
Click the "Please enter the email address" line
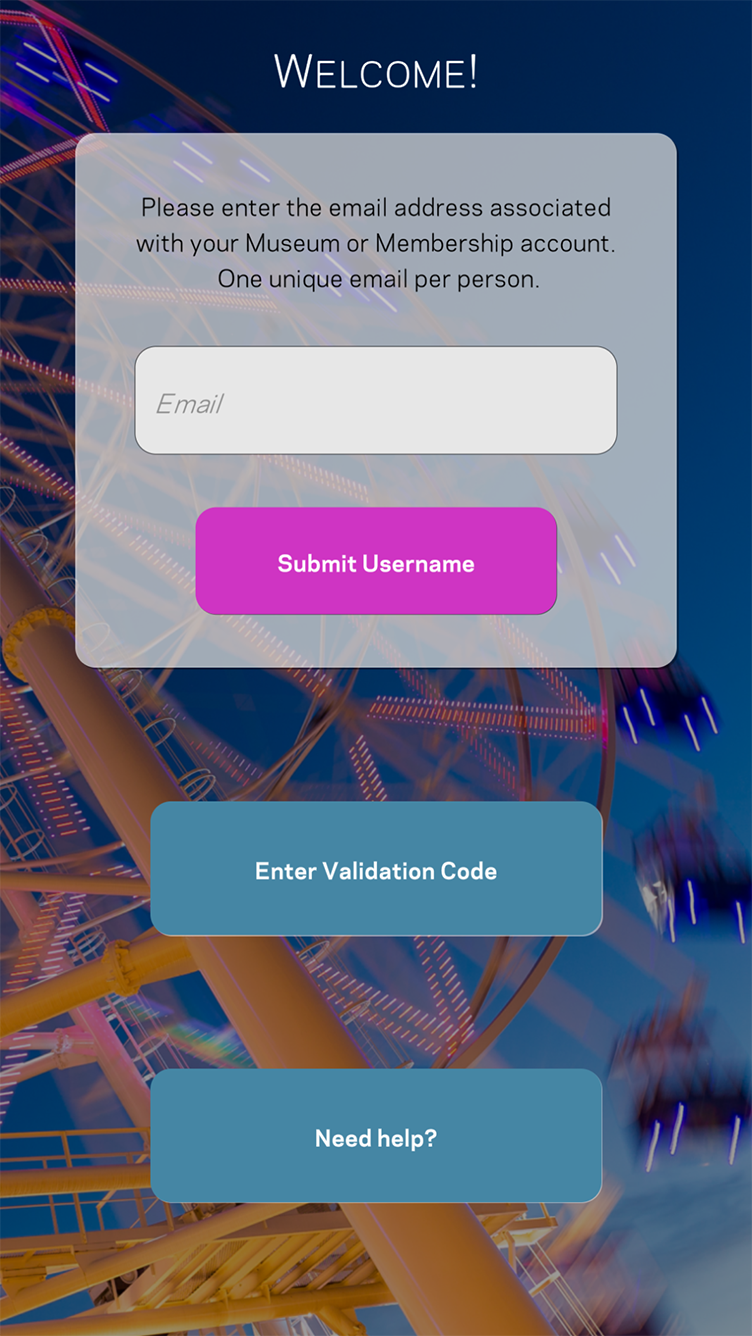376,208
